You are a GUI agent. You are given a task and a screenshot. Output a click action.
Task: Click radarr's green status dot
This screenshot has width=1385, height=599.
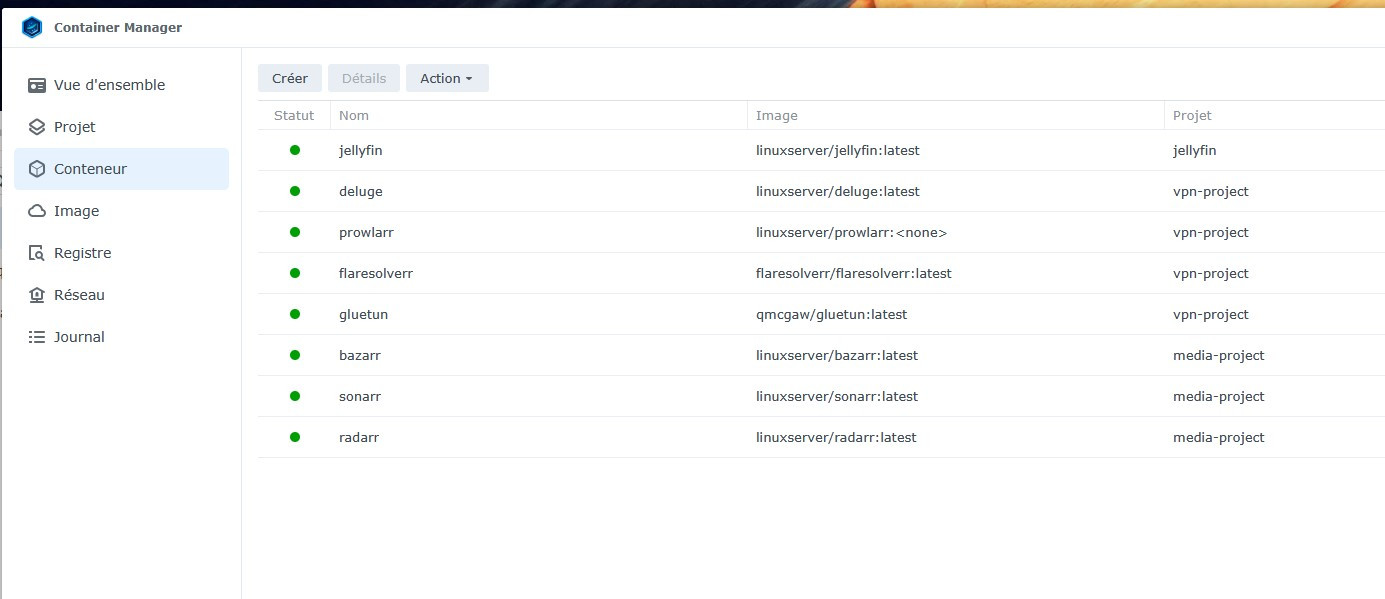click(x=295, y=437)
